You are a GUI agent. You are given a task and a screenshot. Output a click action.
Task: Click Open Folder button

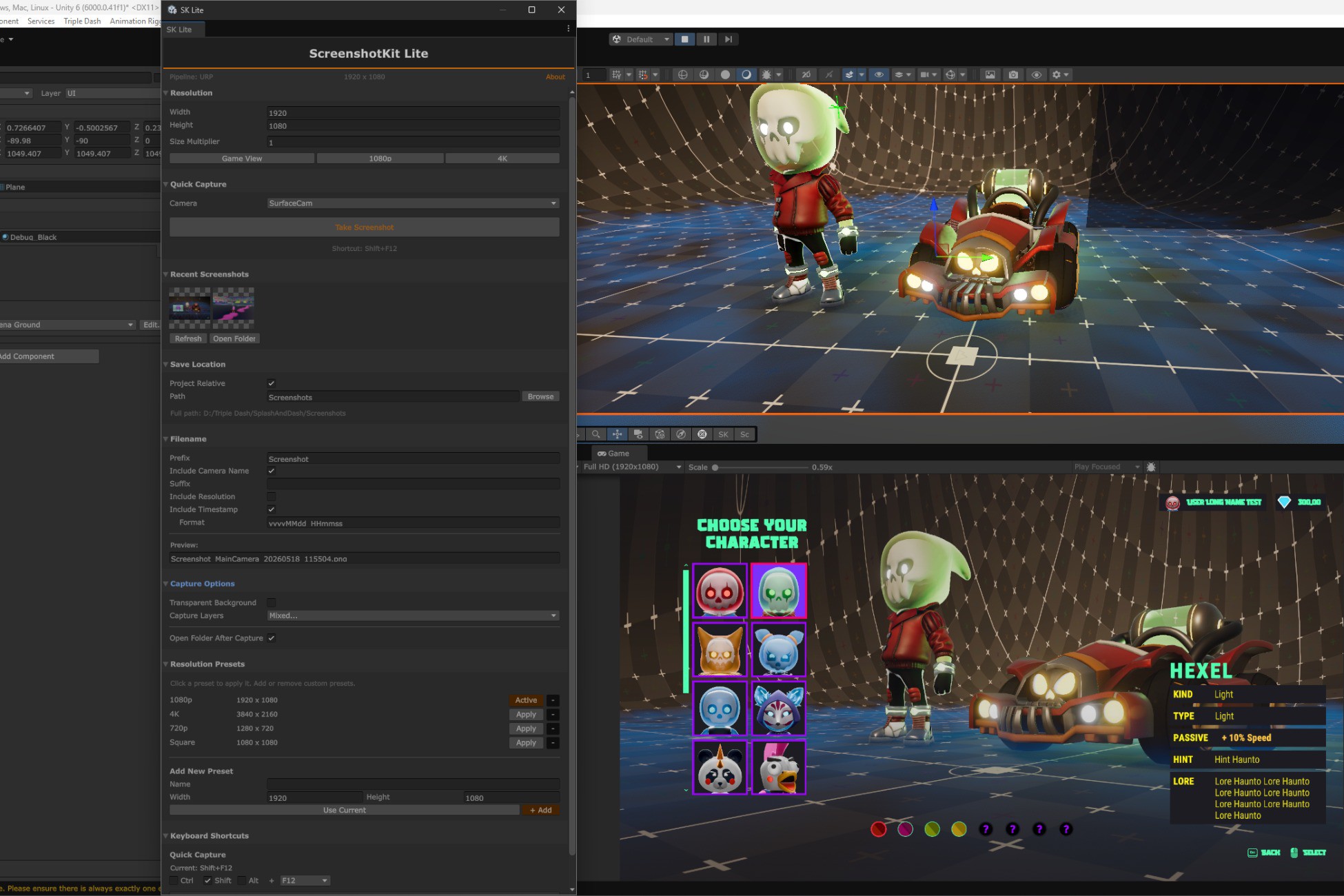(x=234, y=338)
